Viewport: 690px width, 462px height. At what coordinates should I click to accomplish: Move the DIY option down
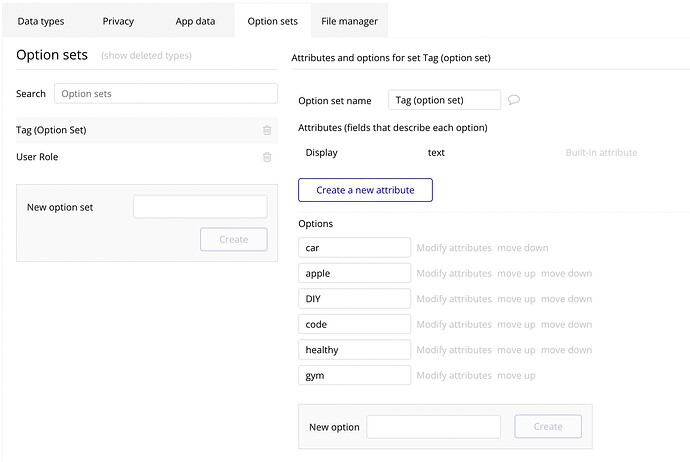tap(566, 299)
